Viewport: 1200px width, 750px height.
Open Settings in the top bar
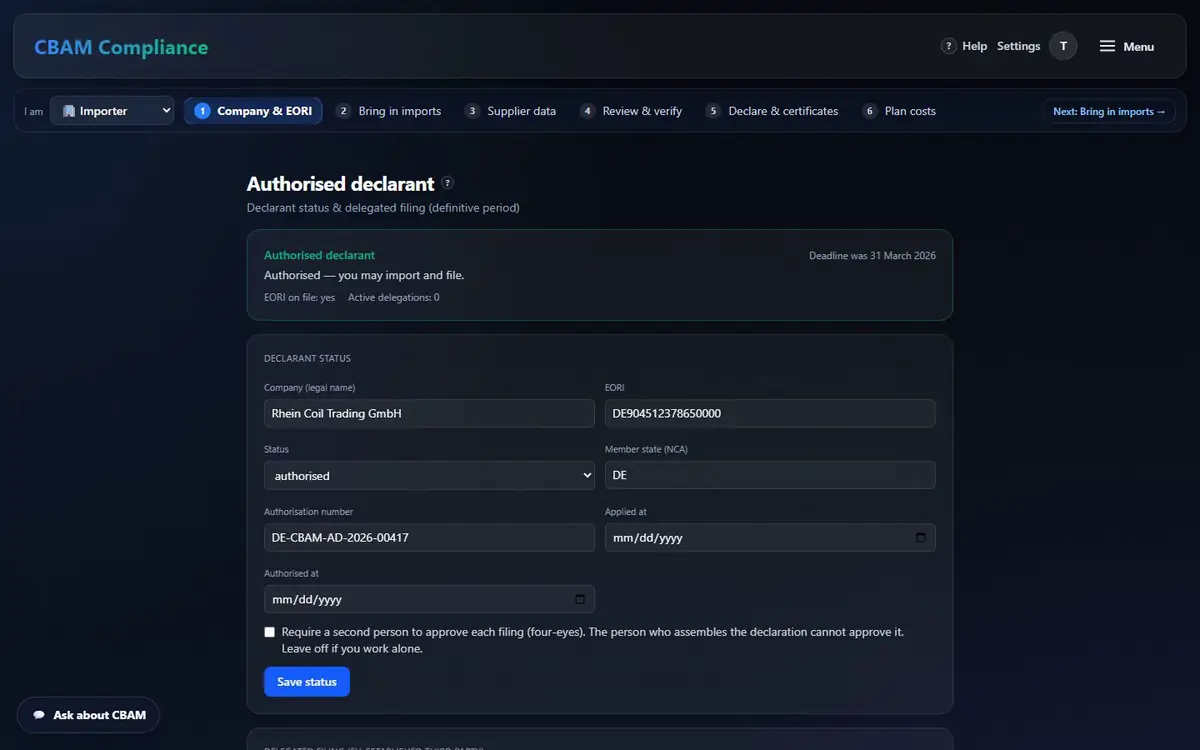point(1019,46)
